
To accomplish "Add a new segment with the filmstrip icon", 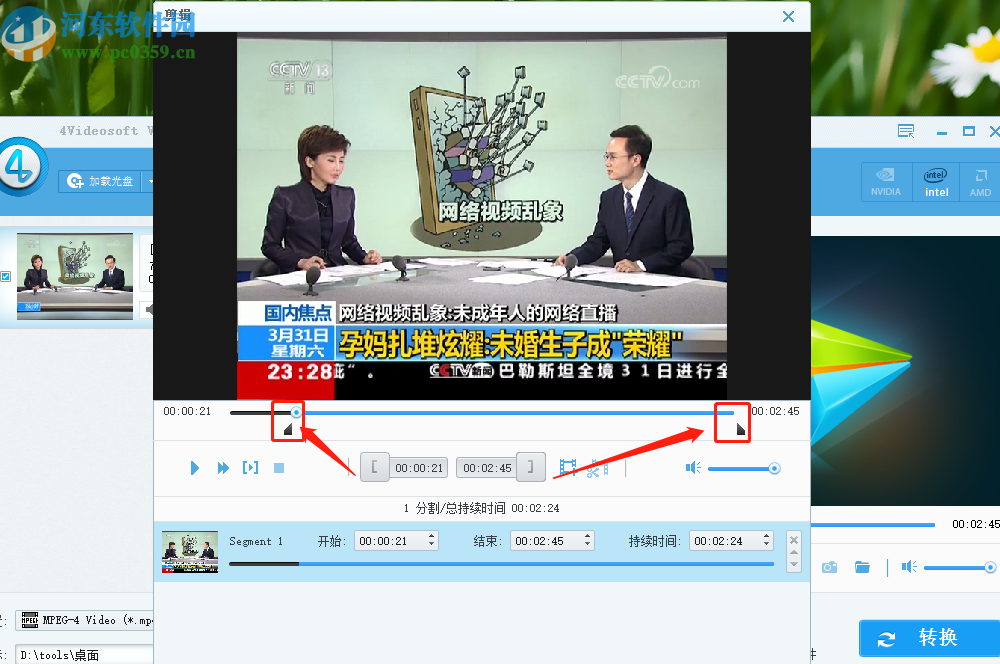I will (568, 468).
